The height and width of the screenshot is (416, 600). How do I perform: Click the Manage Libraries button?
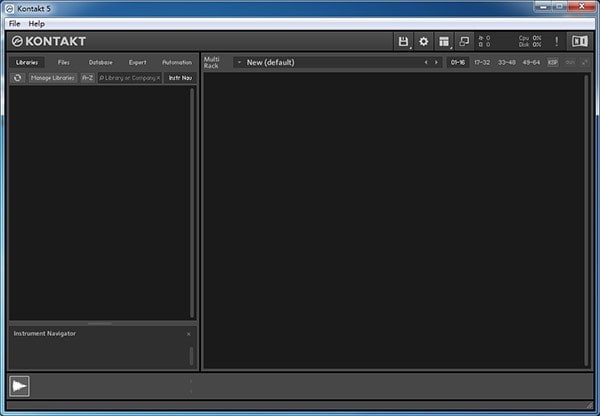(53, 78)
